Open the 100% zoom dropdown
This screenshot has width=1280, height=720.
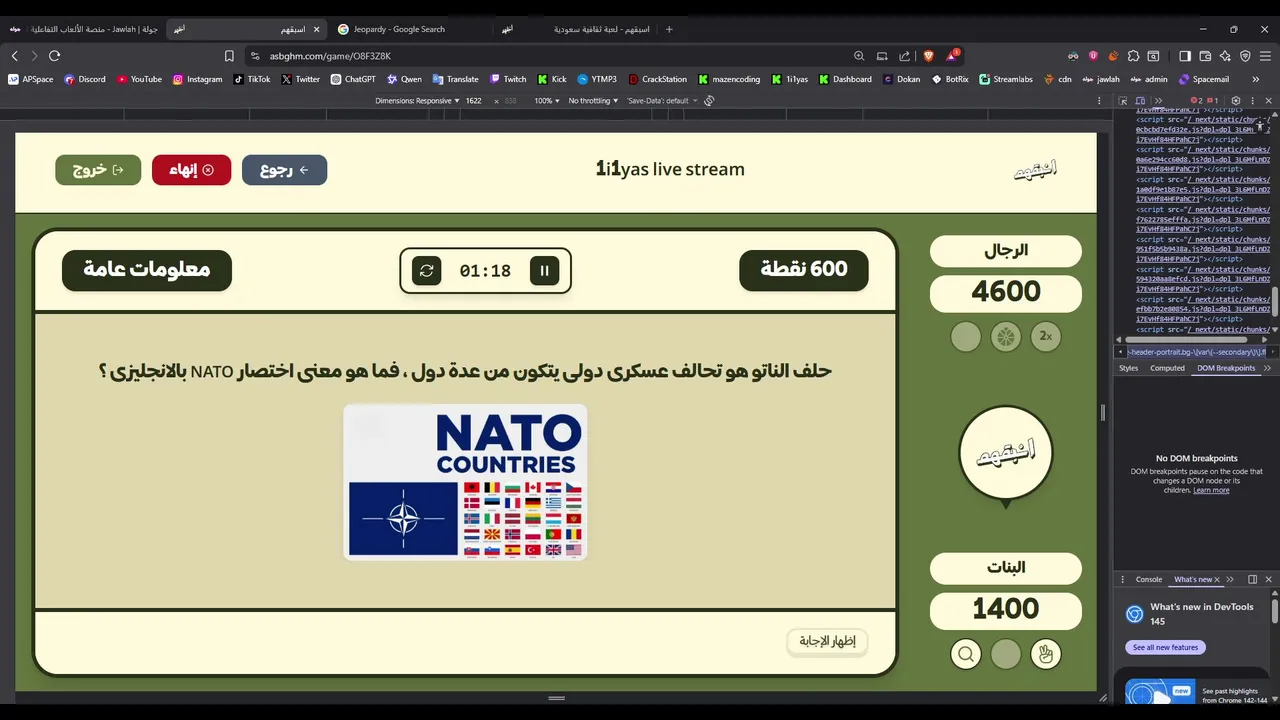(x=545, y=101)
